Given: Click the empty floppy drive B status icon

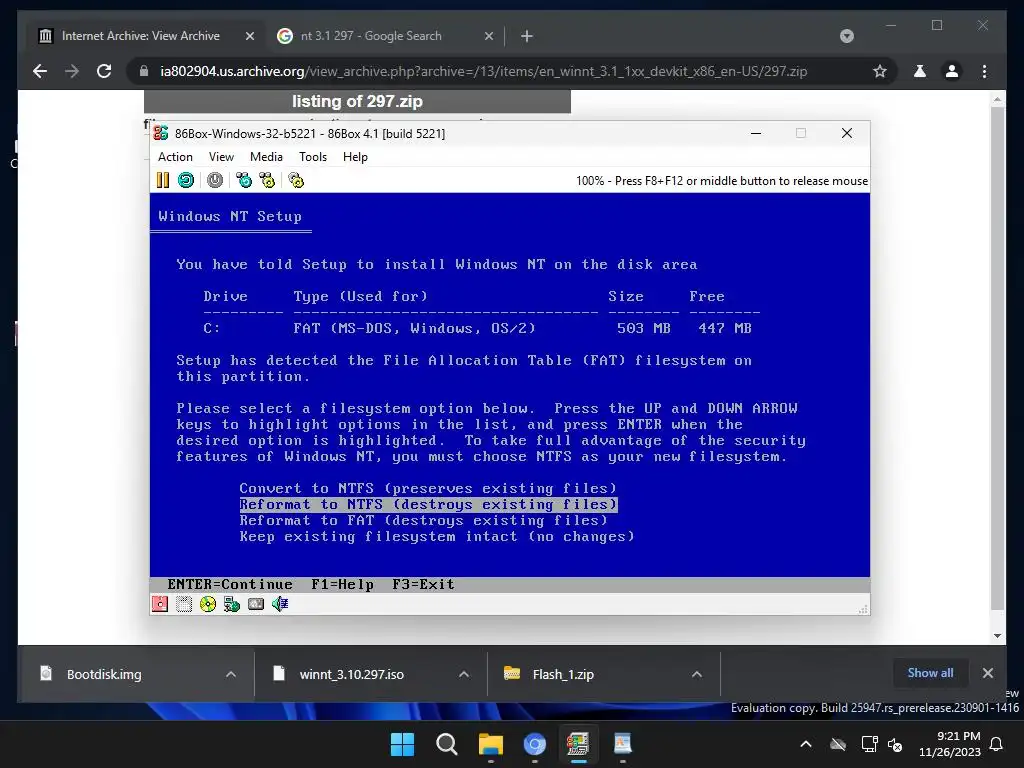Looking at the screenshot, I should pyautogui.click(x=184, y=604).
